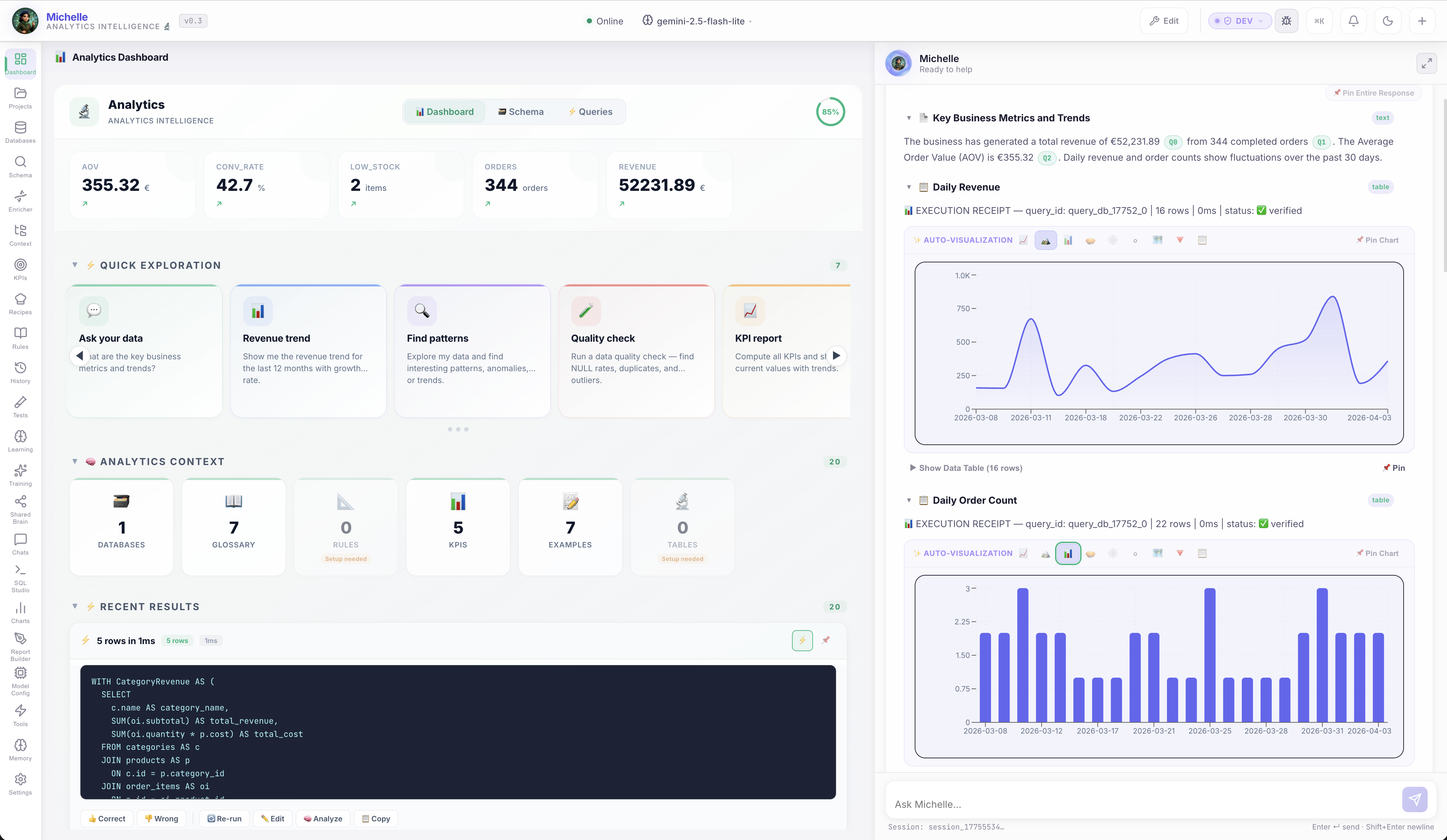Viewport: 1447px width, 840px height.
Task: Click the Shared Brain sidebar icon
Action: [20, 507]
